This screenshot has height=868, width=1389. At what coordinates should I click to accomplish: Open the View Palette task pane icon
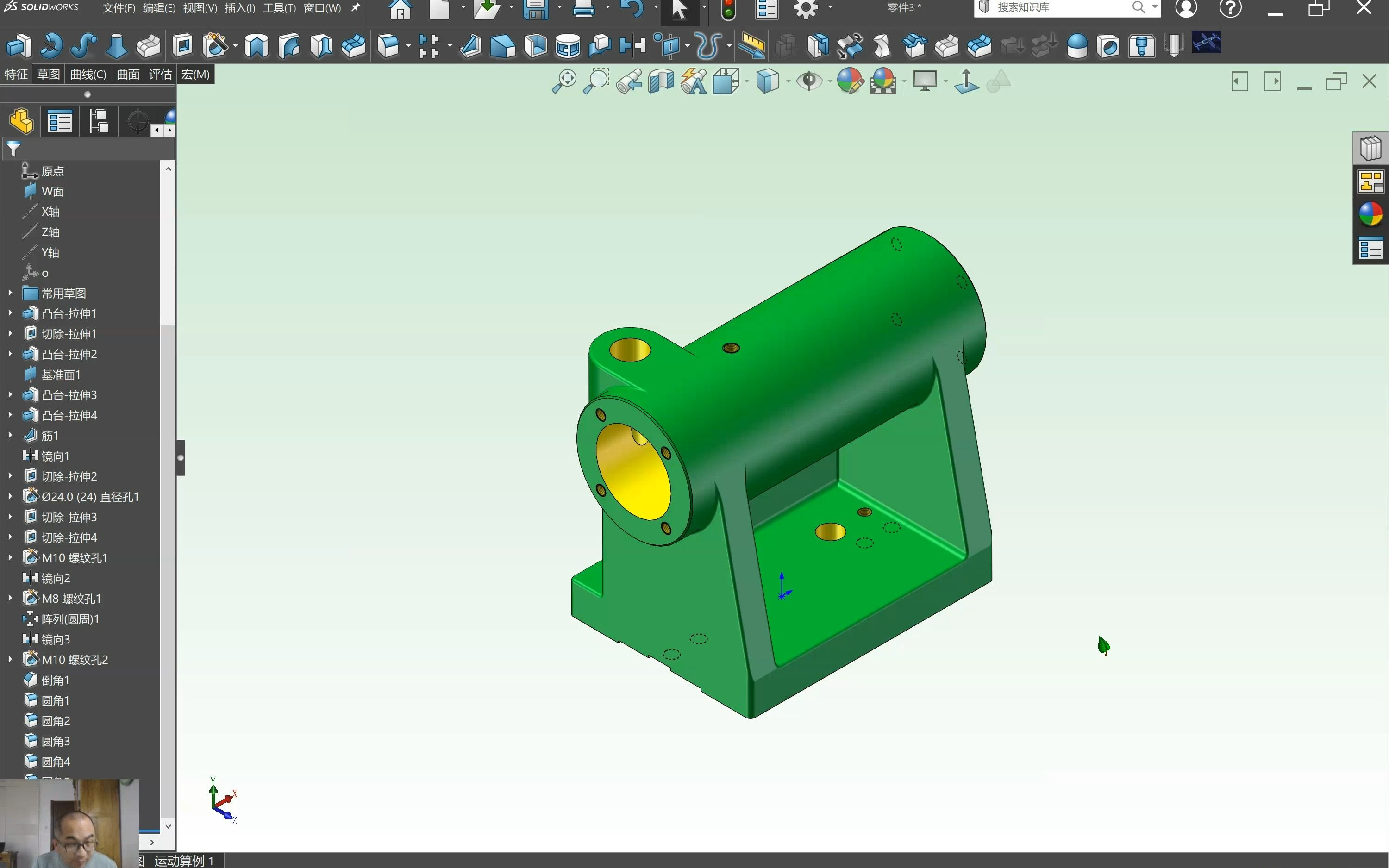1370,182
